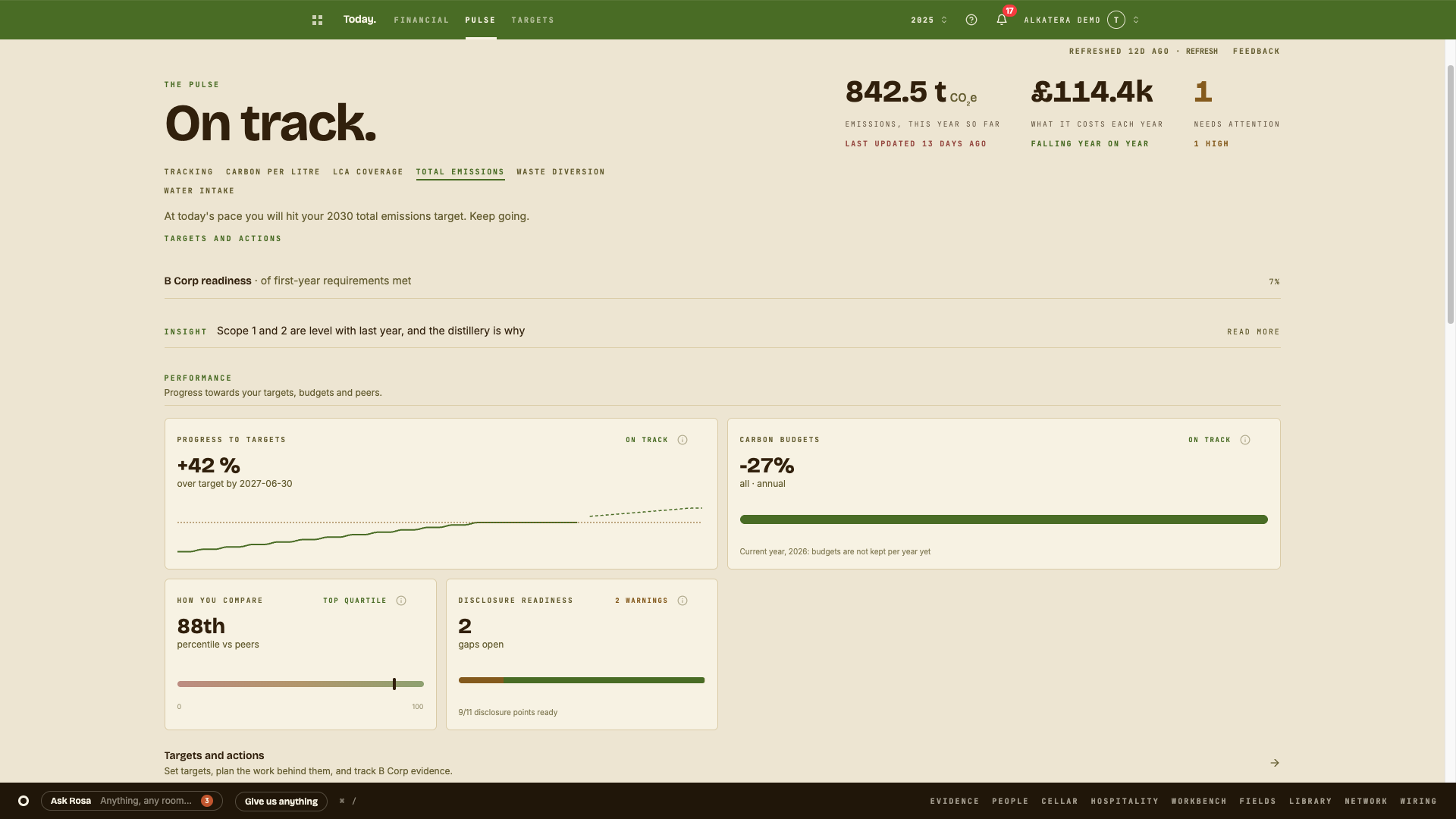The image size is (1456, 819).
Task: Open the help question mark icon
Action: click(x=971, y=20)
